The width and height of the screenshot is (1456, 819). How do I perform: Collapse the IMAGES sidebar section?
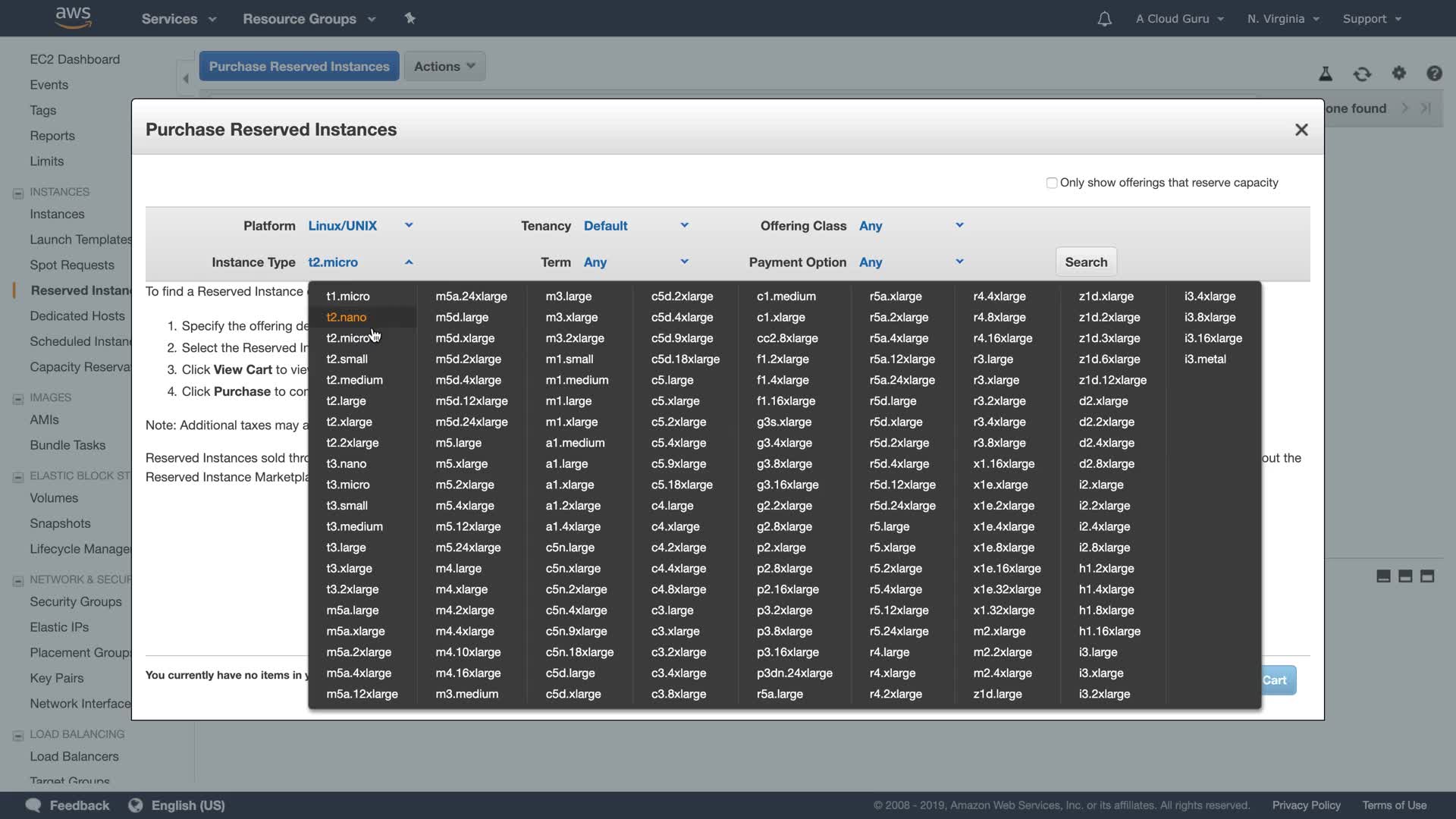[x=18, y=399]
